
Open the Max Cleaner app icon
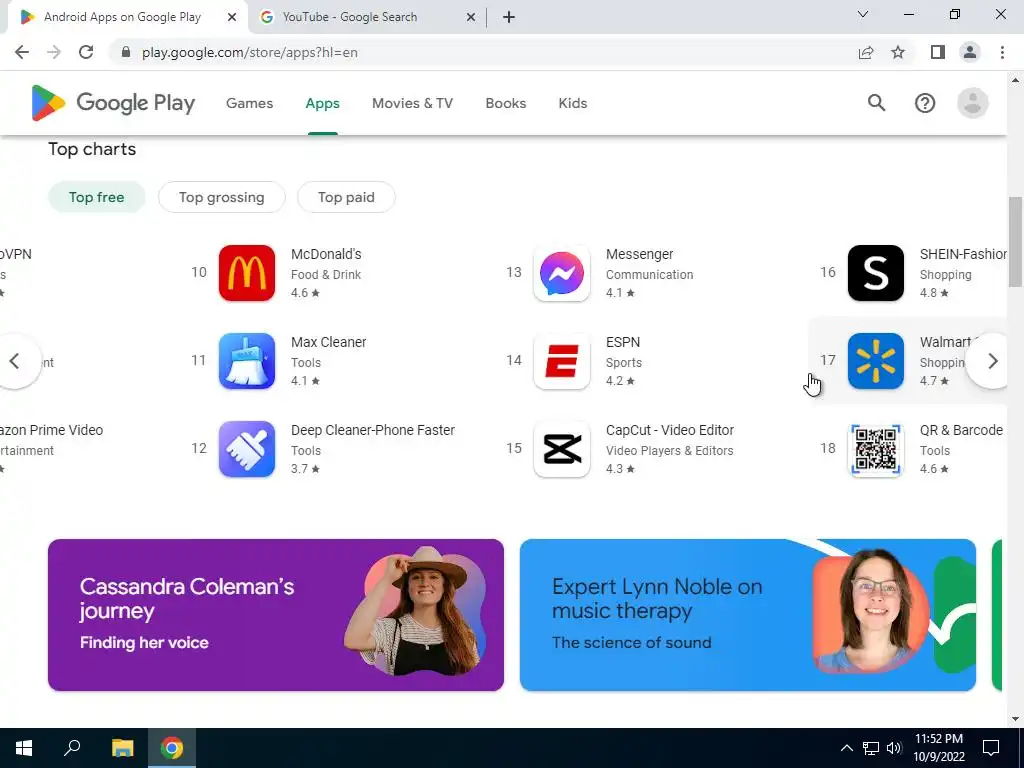(x=247, y=361)
